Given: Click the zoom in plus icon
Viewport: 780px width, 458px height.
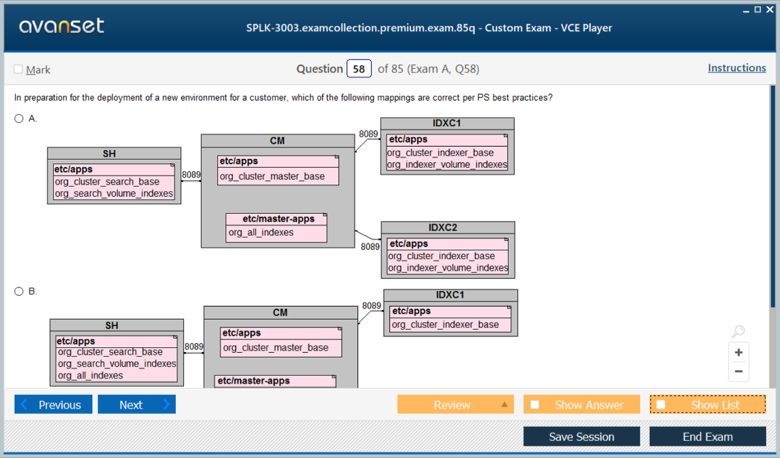Looking at the screenshot, I should point(739,352).
